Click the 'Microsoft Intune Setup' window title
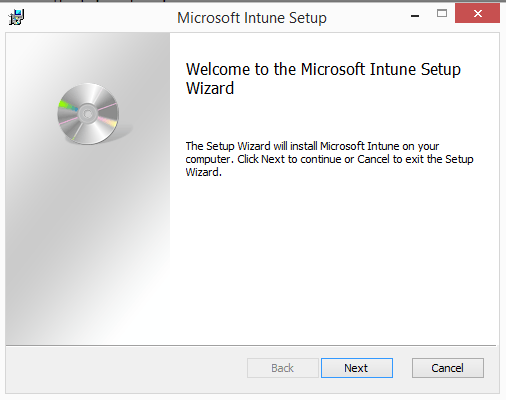The height and width of the screenshot is (400, 506). [x=252, y=18]
